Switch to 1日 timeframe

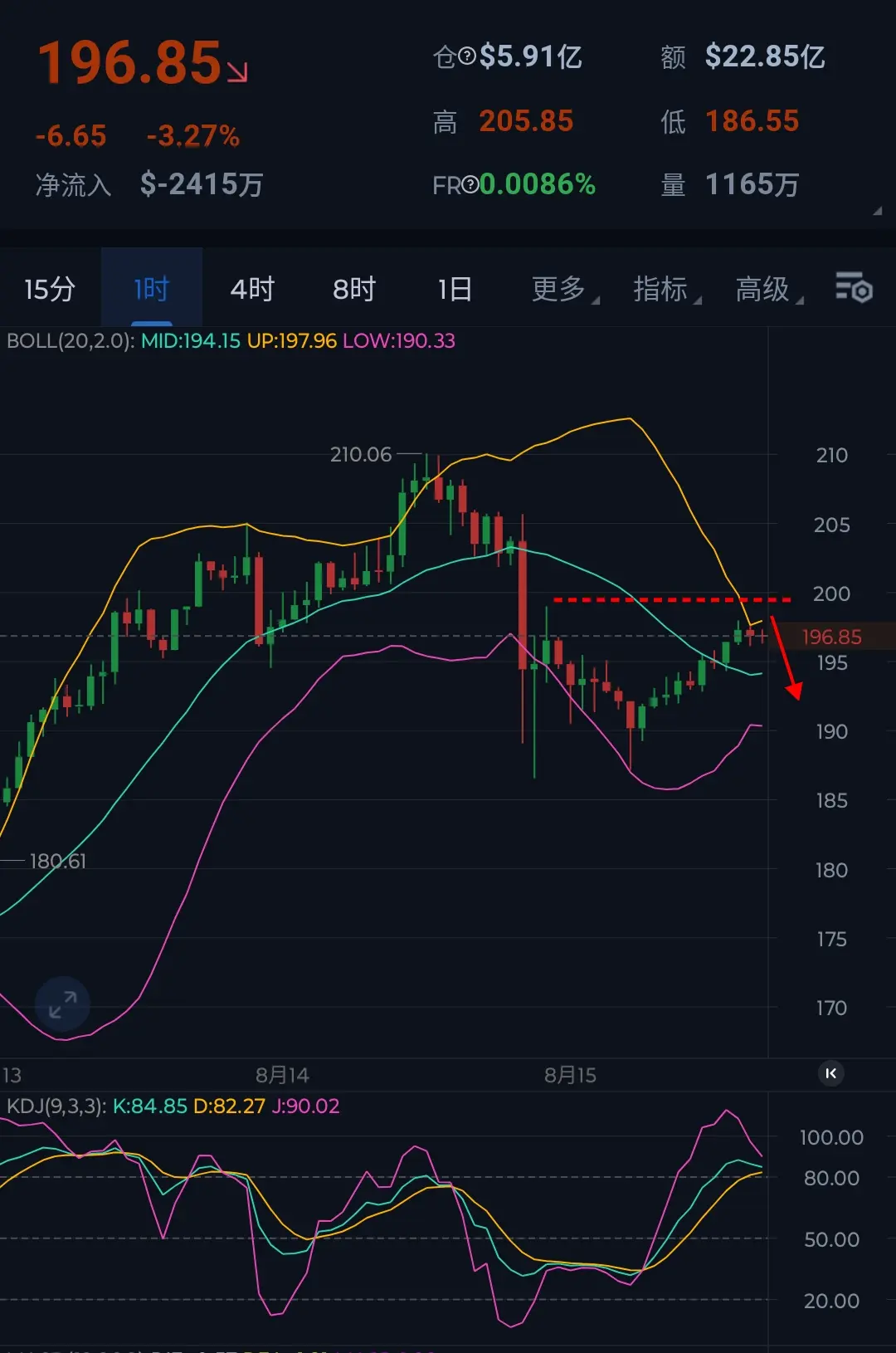[x=455, y=289]
